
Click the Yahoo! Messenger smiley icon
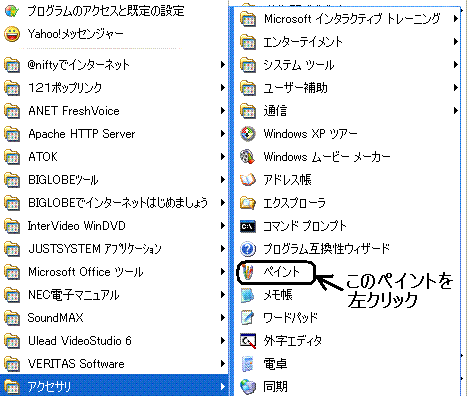click(12, 34)
